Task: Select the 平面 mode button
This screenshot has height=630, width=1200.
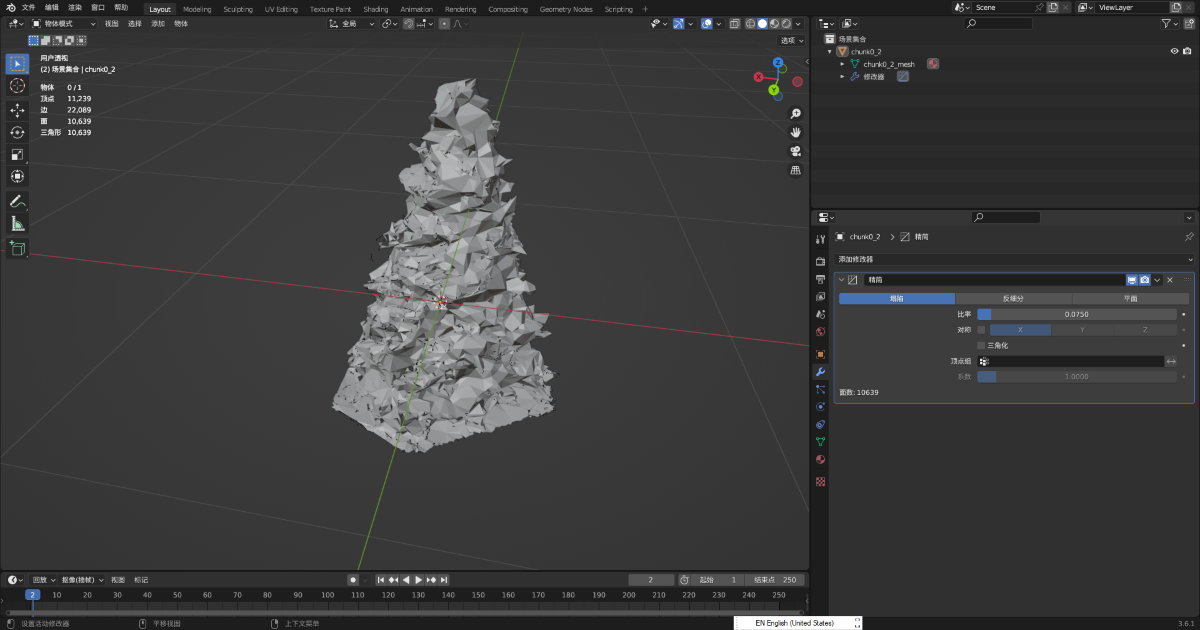Action: (1130, 298)
